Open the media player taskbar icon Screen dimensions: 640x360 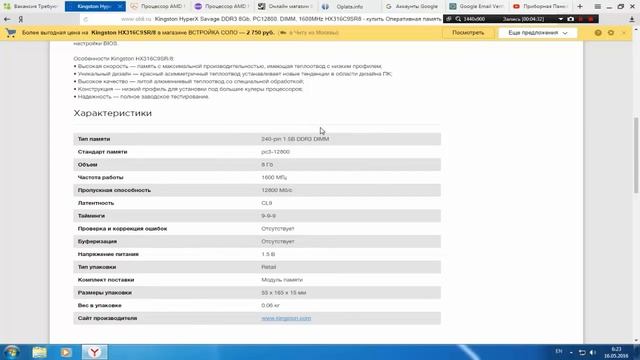(x=66, y=352)
